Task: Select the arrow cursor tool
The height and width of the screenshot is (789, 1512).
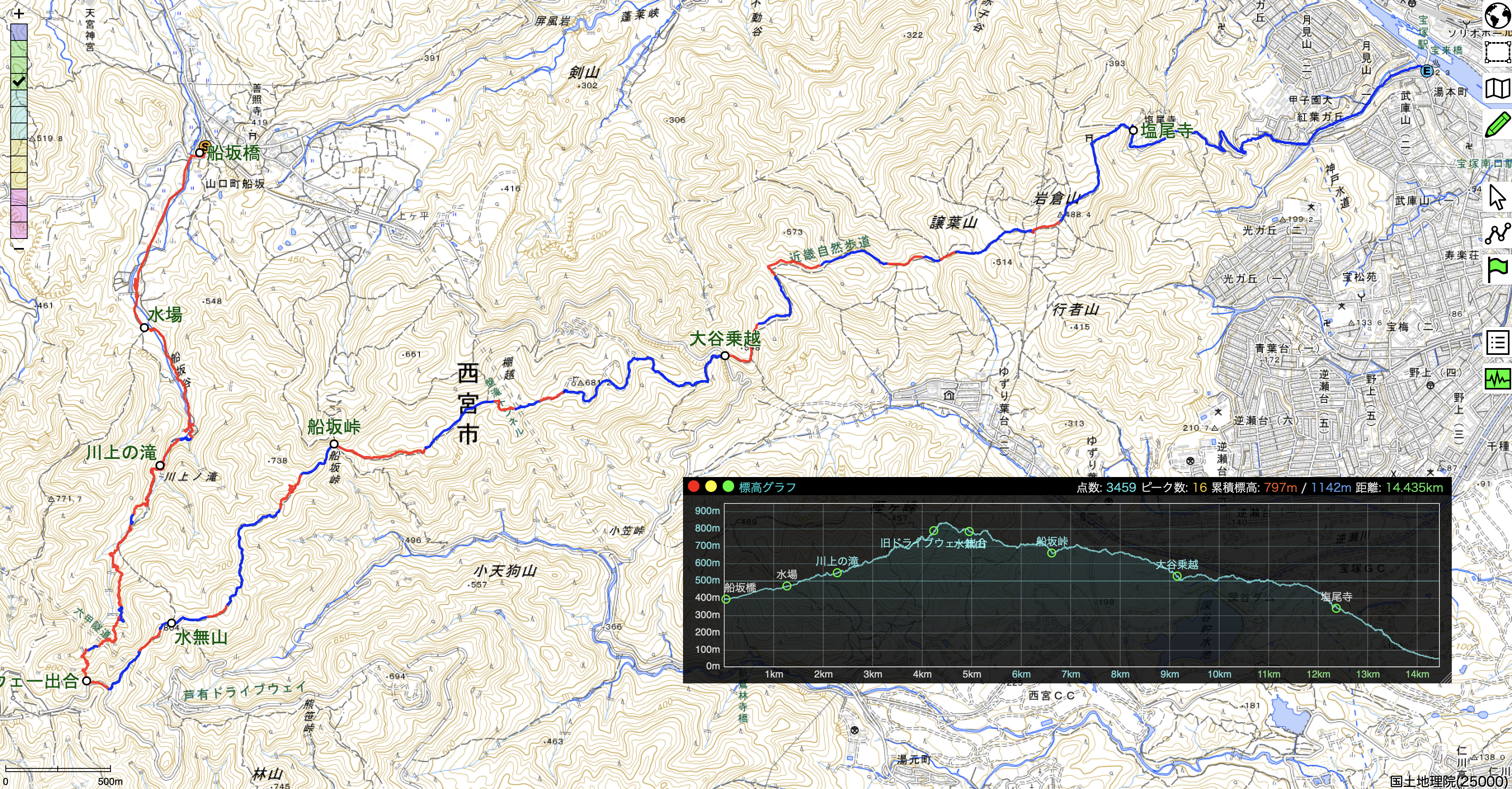Action: point(1497,197)
